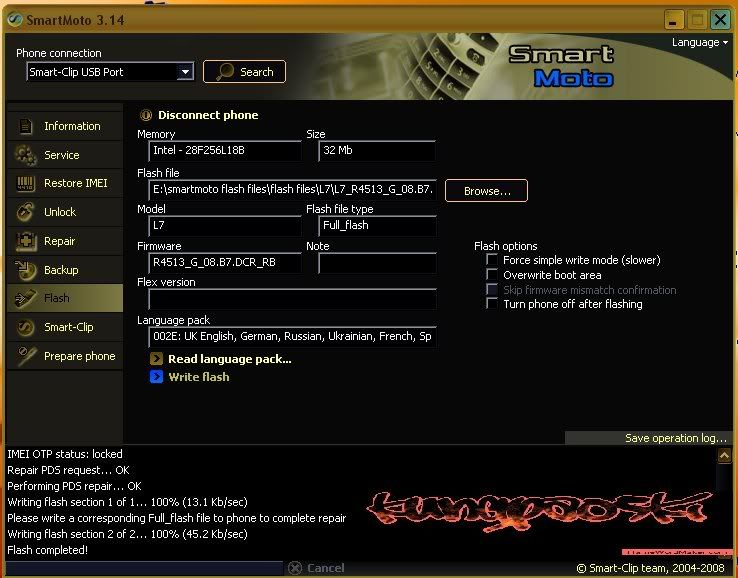Image resolution: width=738 pixels, height=578 pixels.
Task: Open the Language dropdown menu
Action: pyautogui.click(x=699, y=42)
